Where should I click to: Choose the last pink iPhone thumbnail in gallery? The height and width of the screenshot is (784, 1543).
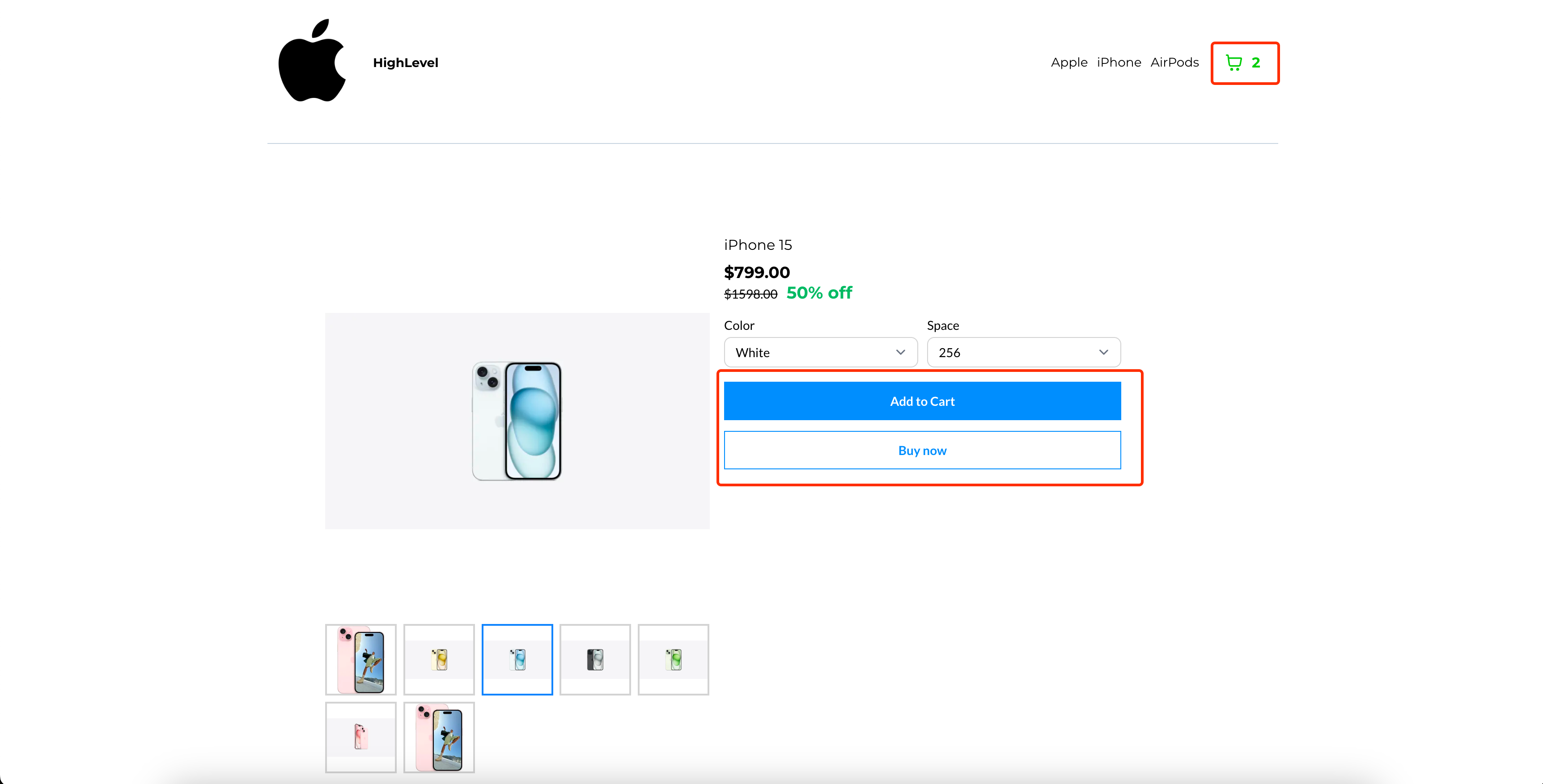(x=438, y=737)
